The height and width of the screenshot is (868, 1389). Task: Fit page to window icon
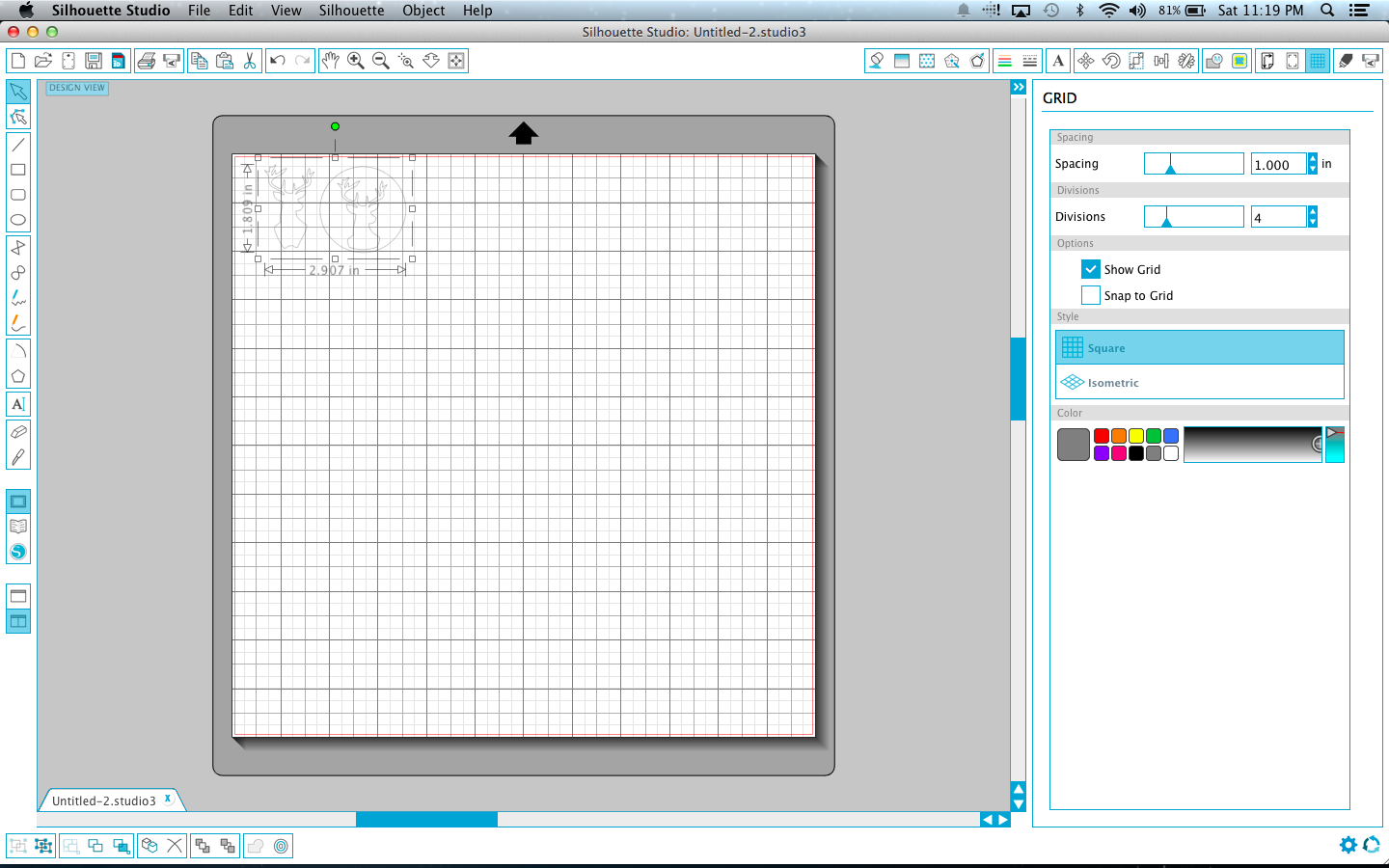[x=456, y=61]
